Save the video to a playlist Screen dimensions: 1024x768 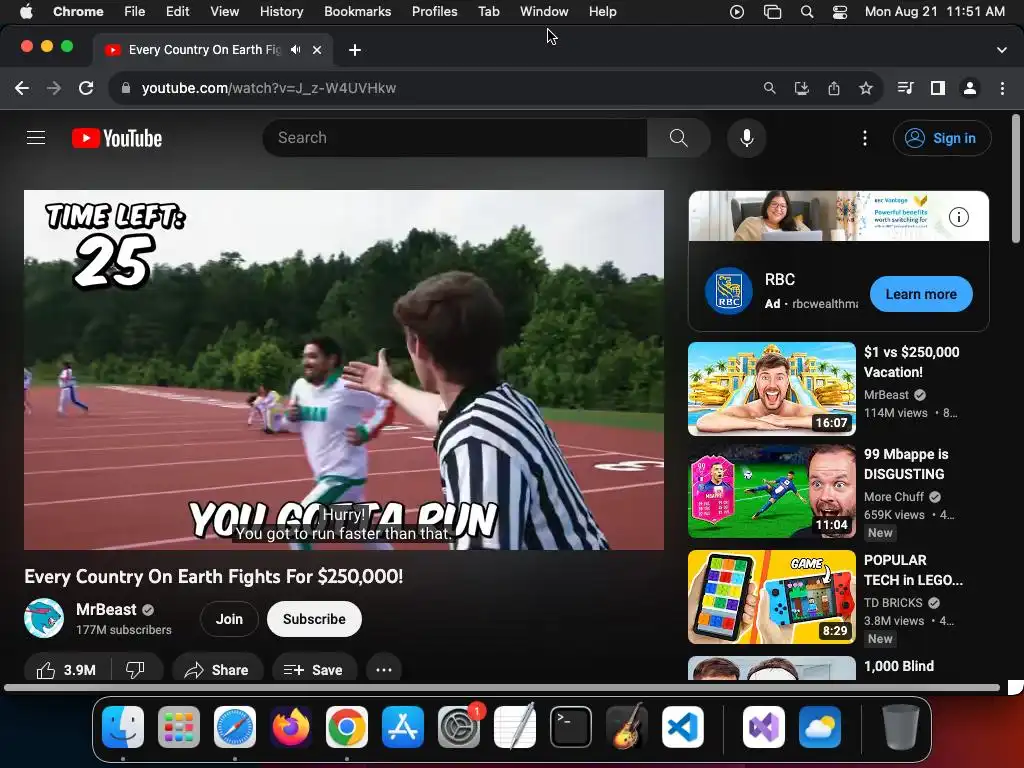coord(313,670)
